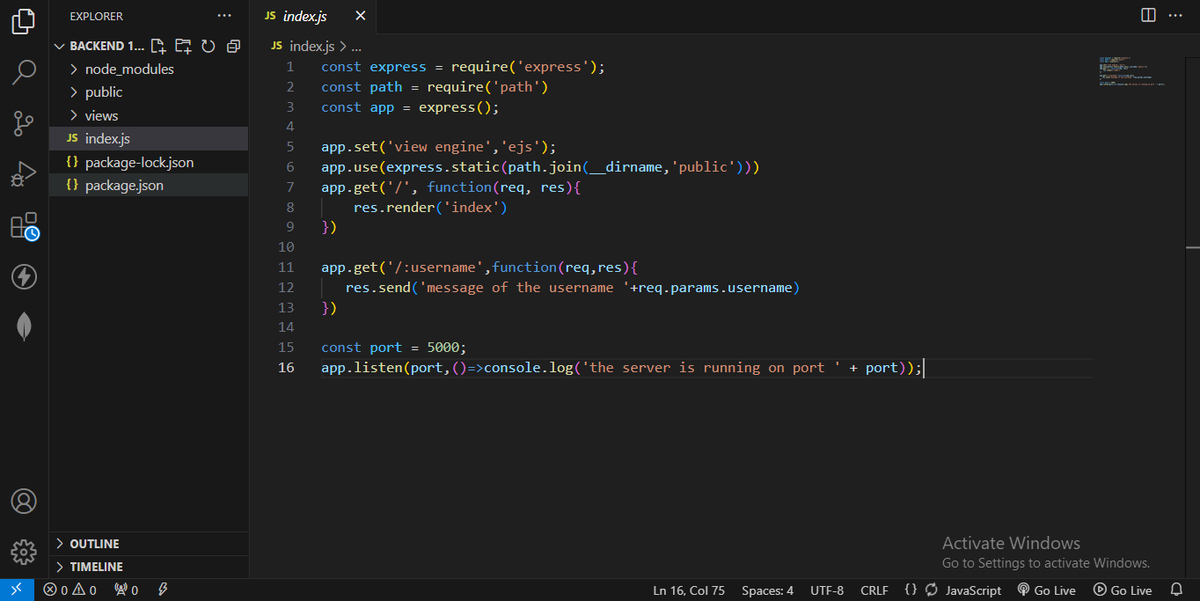Click New File icon in explorer header
1200x601 pixels.
[158, 46]
